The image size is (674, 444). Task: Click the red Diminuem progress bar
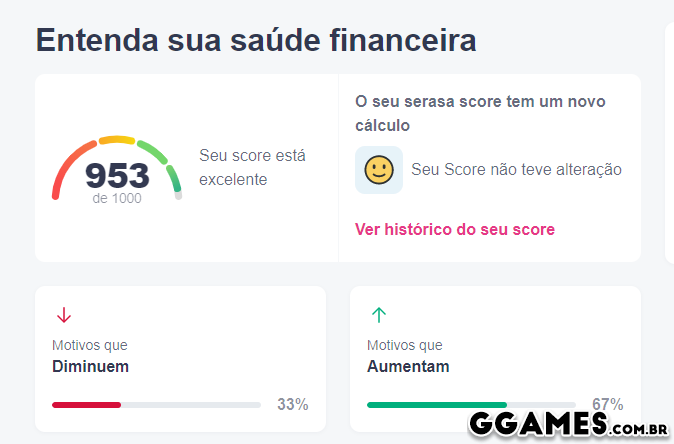click(86, 405)
